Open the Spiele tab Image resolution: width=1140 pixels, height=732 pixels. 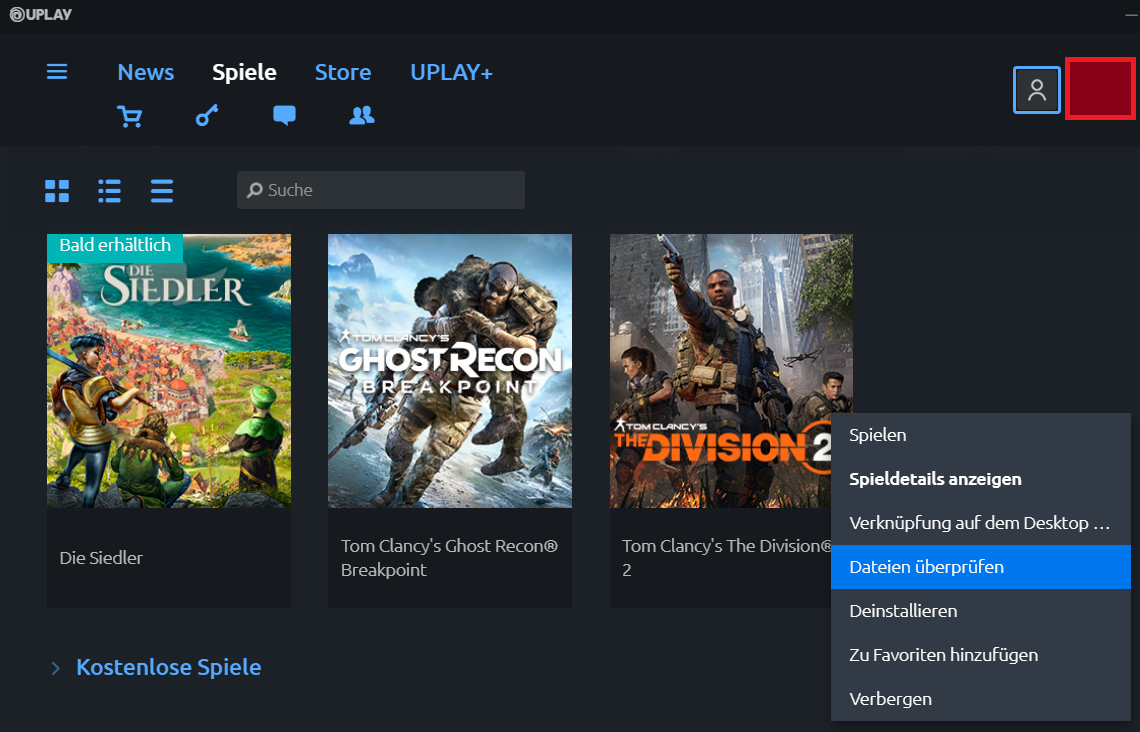[244, 72]
